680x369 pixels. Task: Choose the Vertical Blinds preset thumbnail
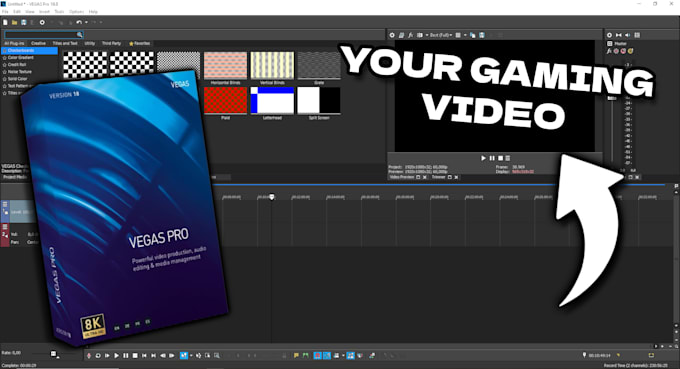[x=272, y=66]
